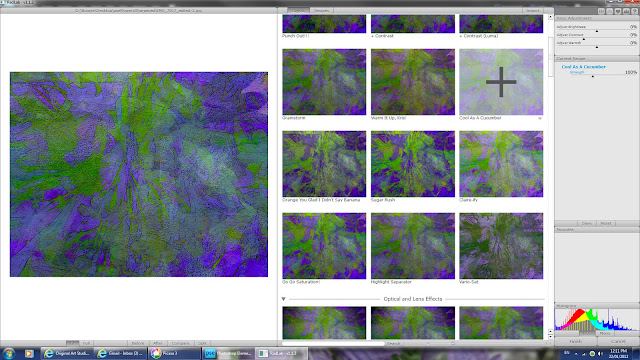This screenshot has height=360, width=640.
Task: Click the Finish button
Action: pyautogui.click(x=576, y=341)
